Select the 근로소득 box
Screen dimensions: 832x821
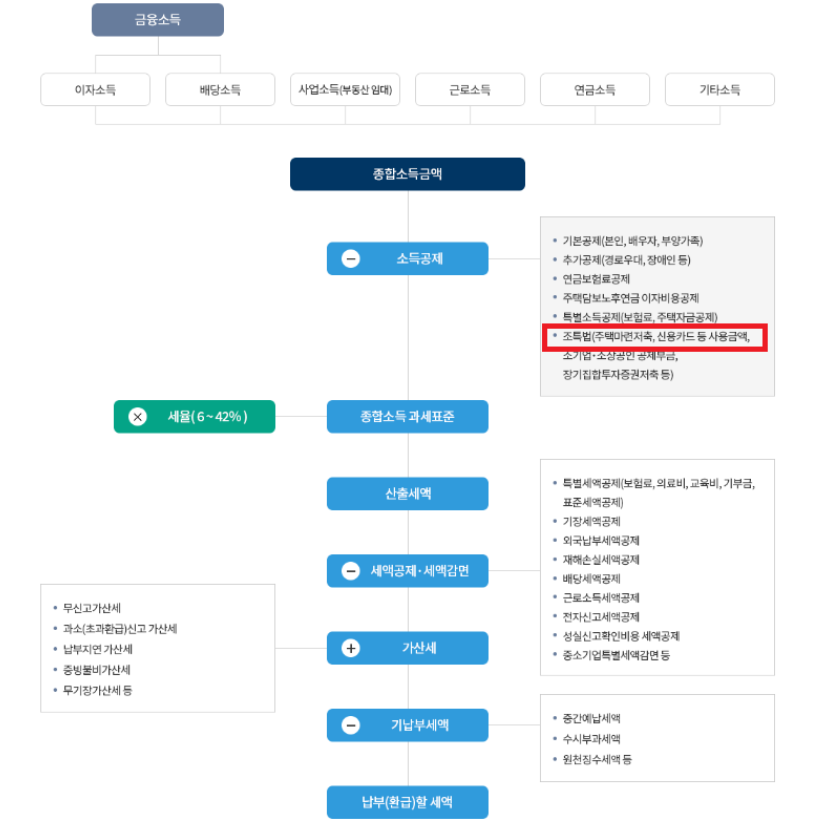(470, 90)
